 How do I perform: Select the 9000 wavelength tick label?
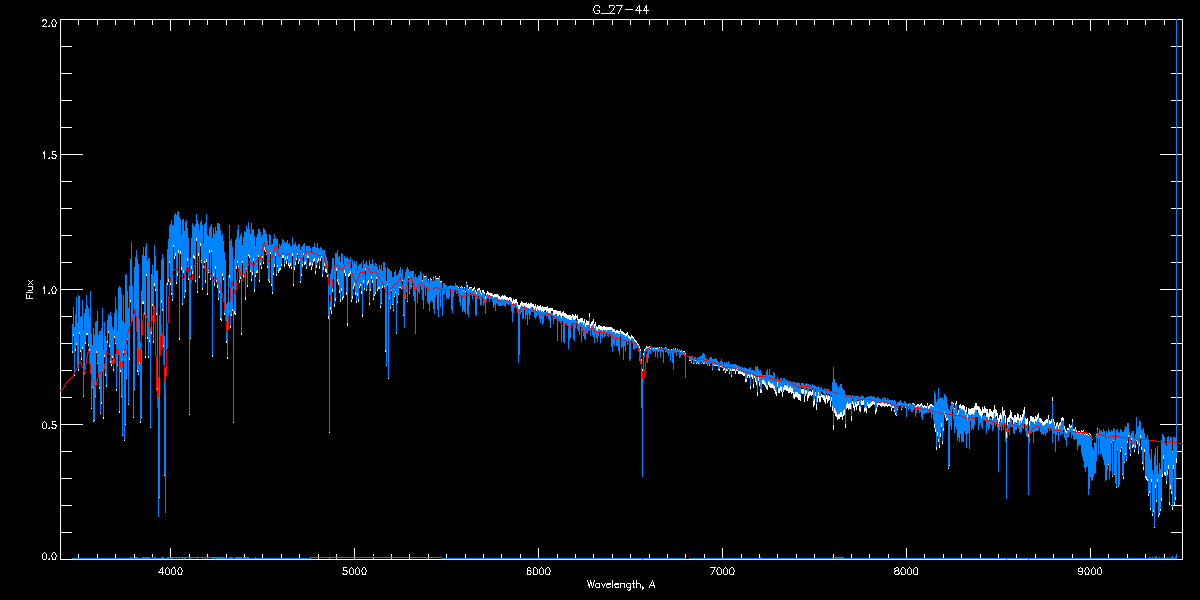1090,572
